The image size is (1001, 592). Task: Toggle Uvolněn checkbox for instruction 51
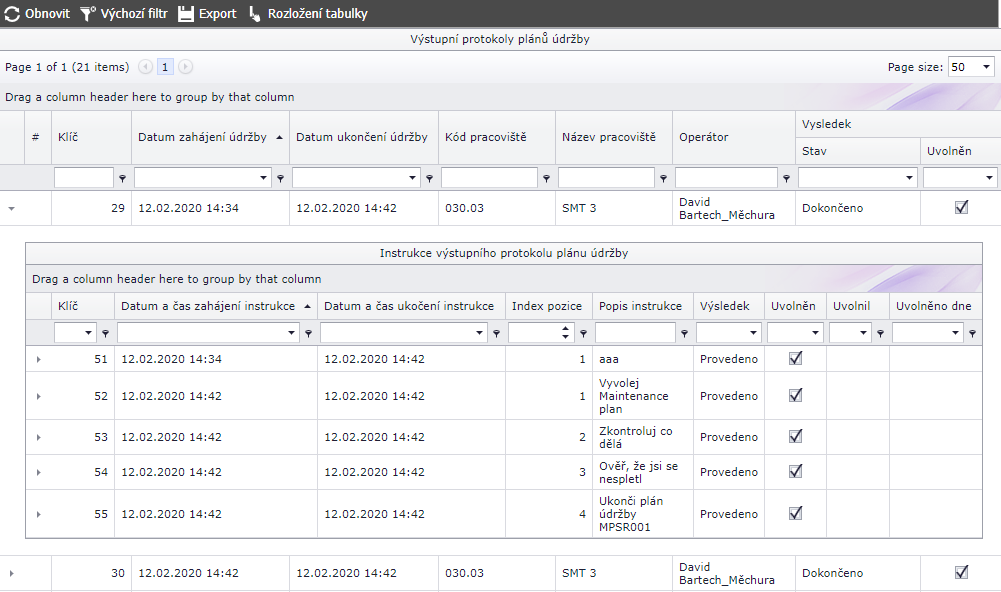[x=795, y=359]
